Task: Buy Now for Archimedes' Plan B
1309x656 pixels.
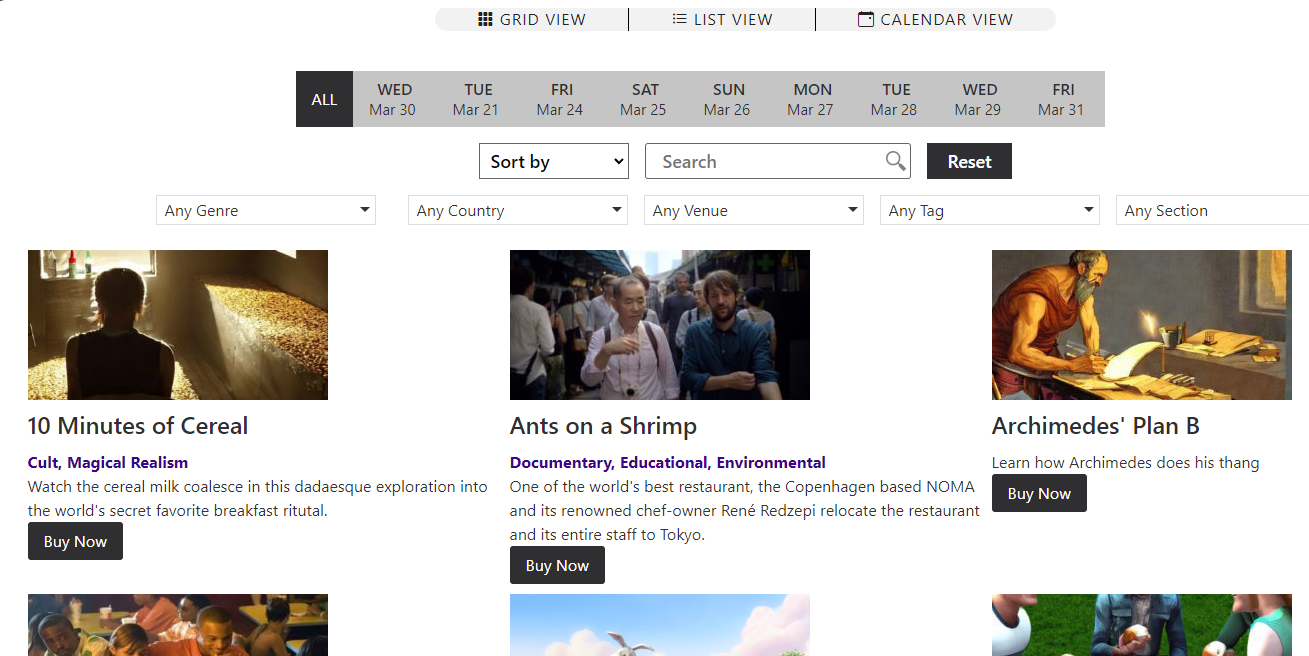Action: click(1039, 493)
